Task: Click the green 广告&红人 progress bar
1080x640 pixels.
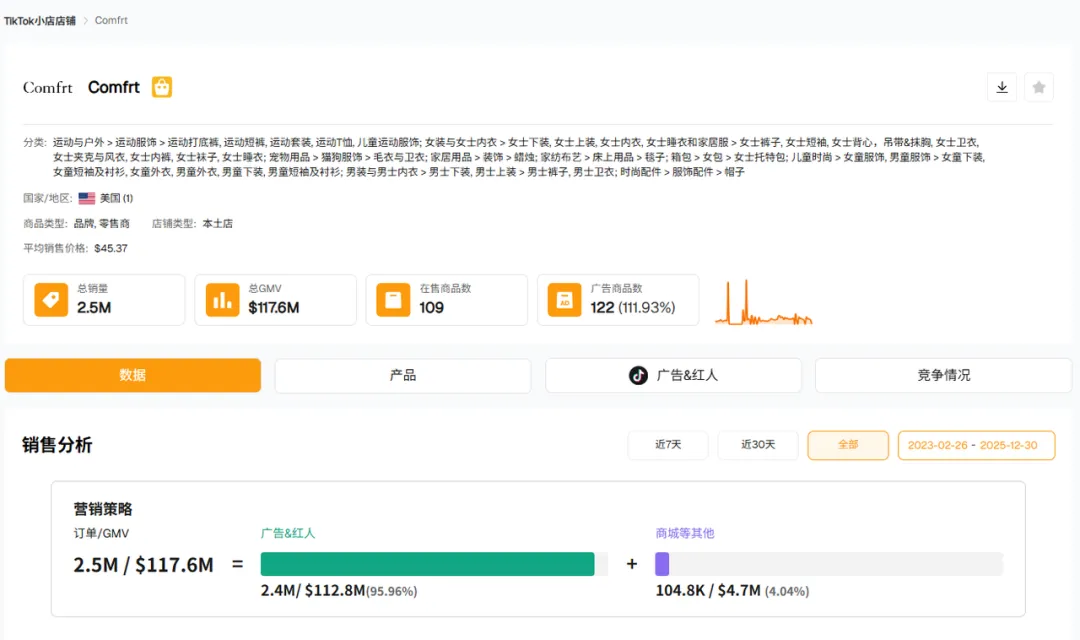Action: pyautogui.click(x=427, y=564)
